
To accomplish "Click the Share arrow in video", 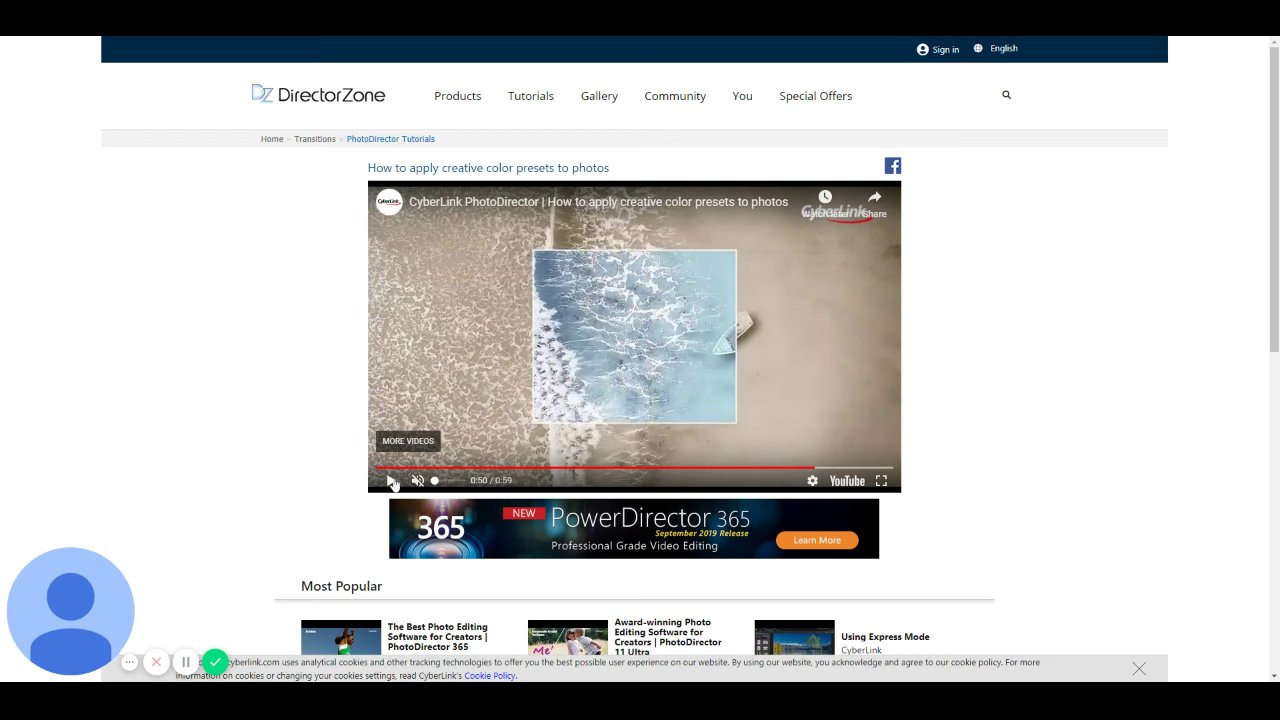I will [x=874, y=197].
